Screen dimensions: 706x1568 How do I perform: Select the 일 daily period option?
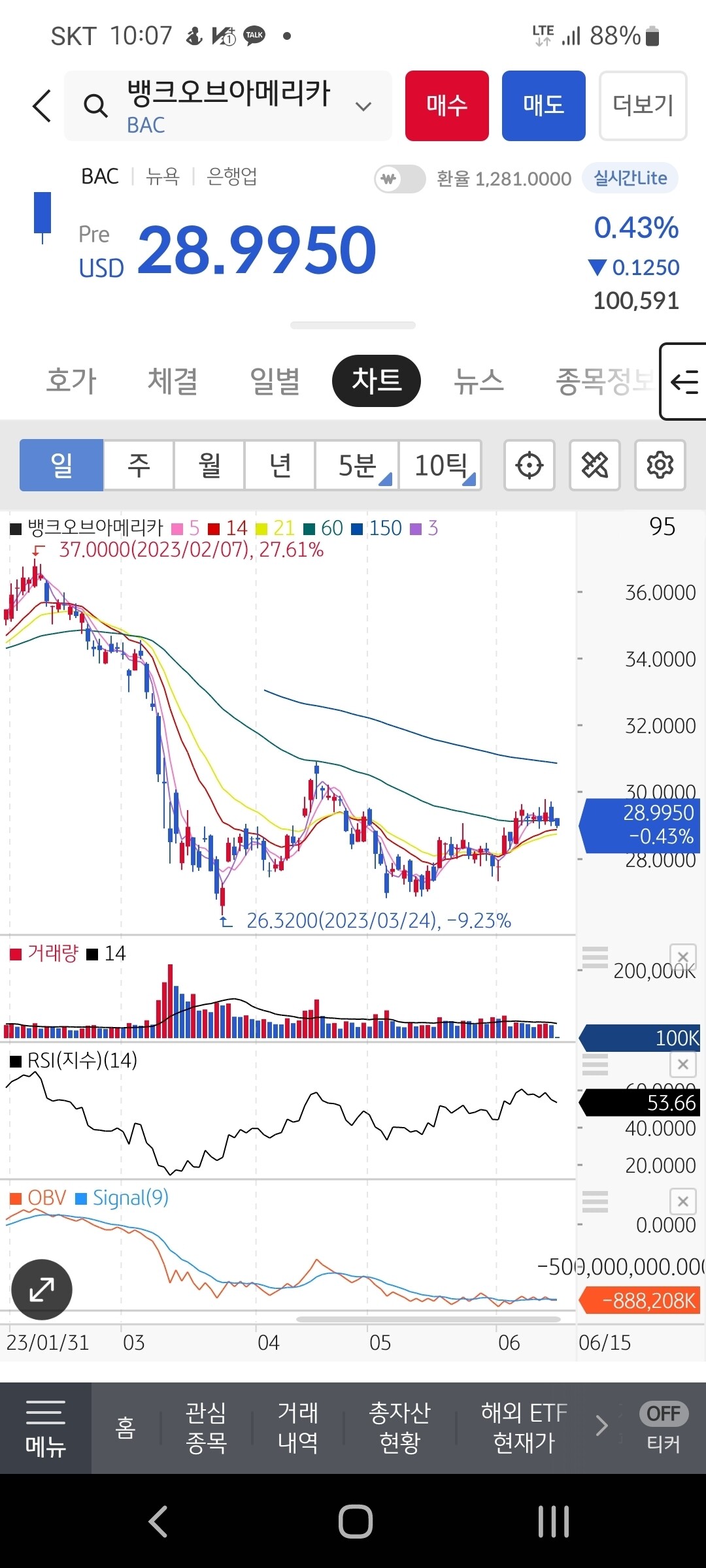coord(61,465)
